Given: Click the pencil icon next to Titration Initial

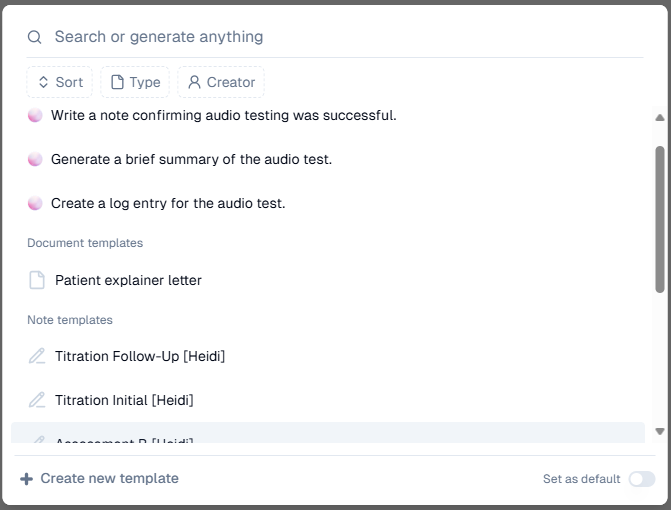Looking at the screenshot, I should [37, 400].
